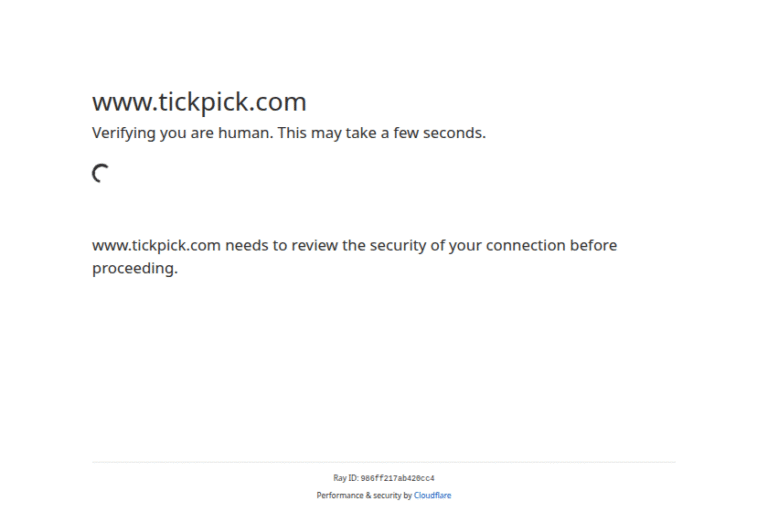Click the large www.tickpick.com heading

pyautogui.click(x=199, y=102)
